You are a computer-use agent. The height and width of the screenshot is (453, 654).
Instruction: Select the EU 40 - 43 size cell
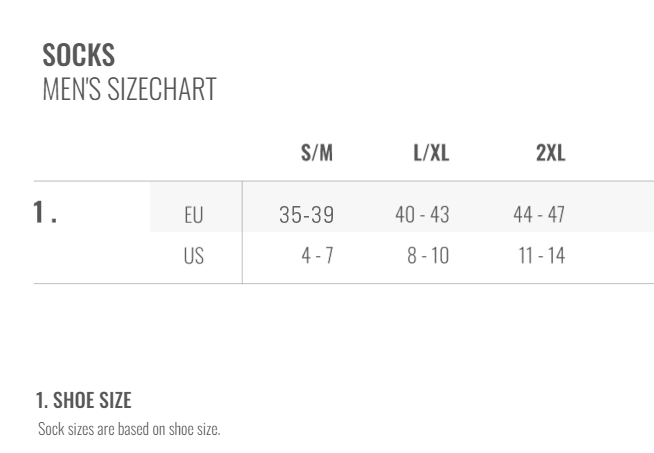click(423, 214)
